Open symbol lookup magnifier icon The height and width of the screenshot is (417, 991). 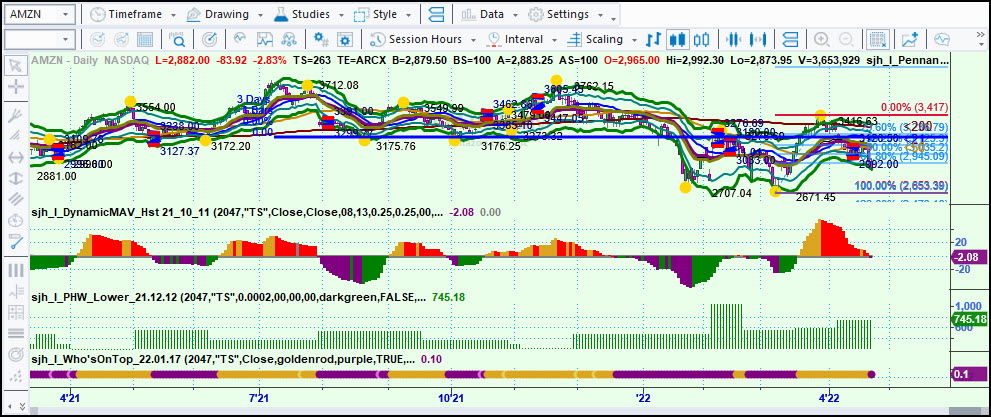[177, 39]
